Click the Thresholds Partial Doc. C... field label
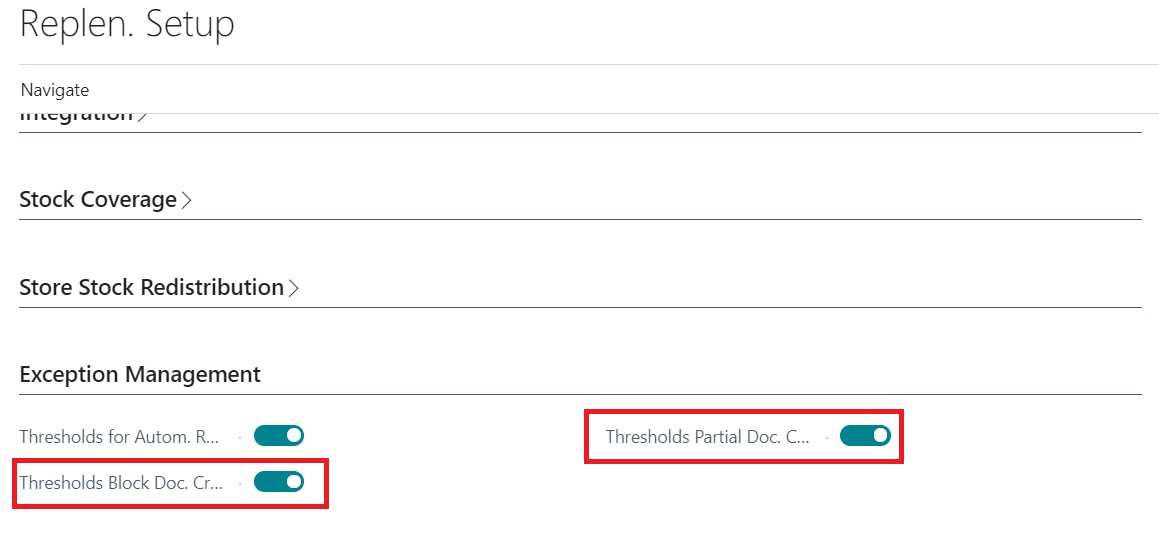The height and width of the screenshot is (543, 1159). point(707,437)
